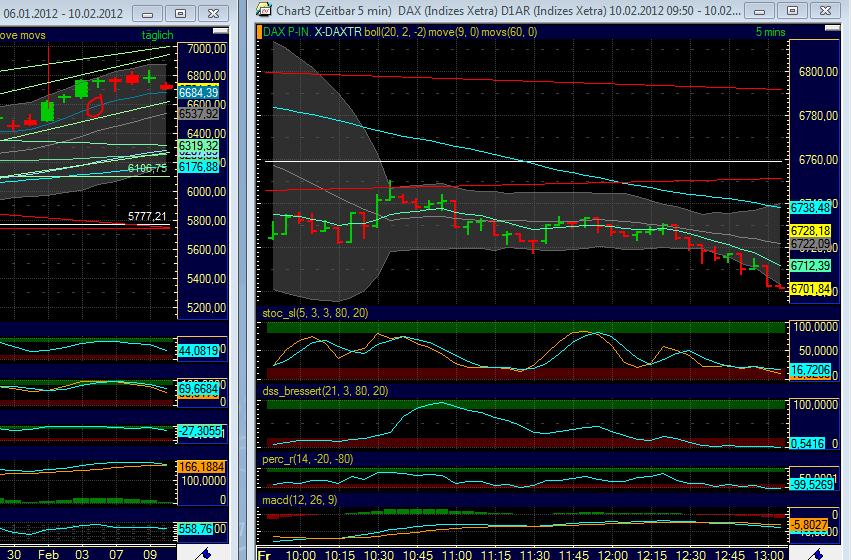This screenshot has width=851, height=560.
Task: Select the dss_bressert(21, 3, 80, 20) label
Action: tap(325, 391)
